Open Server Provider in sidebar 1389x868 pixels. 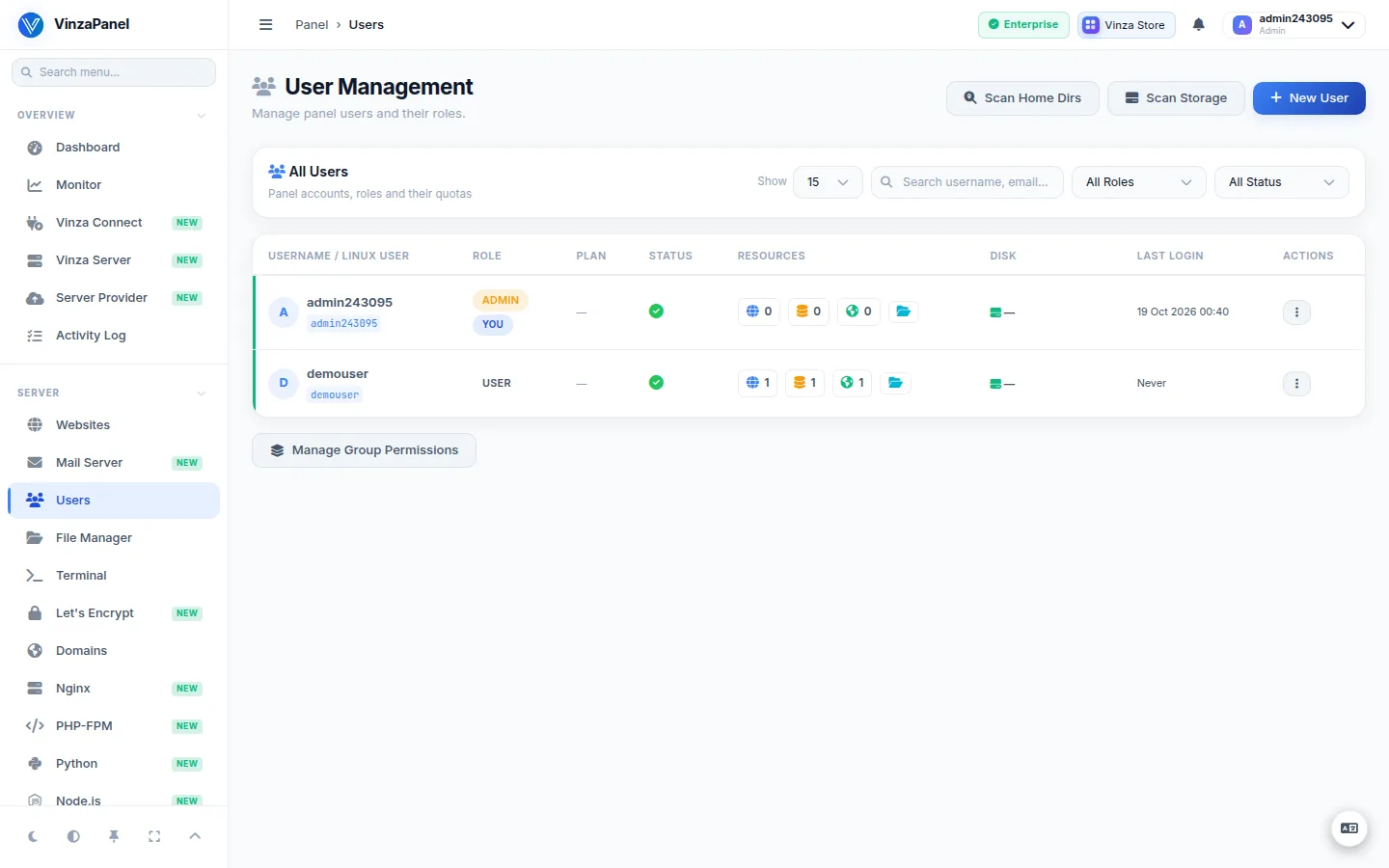point(114,298)
